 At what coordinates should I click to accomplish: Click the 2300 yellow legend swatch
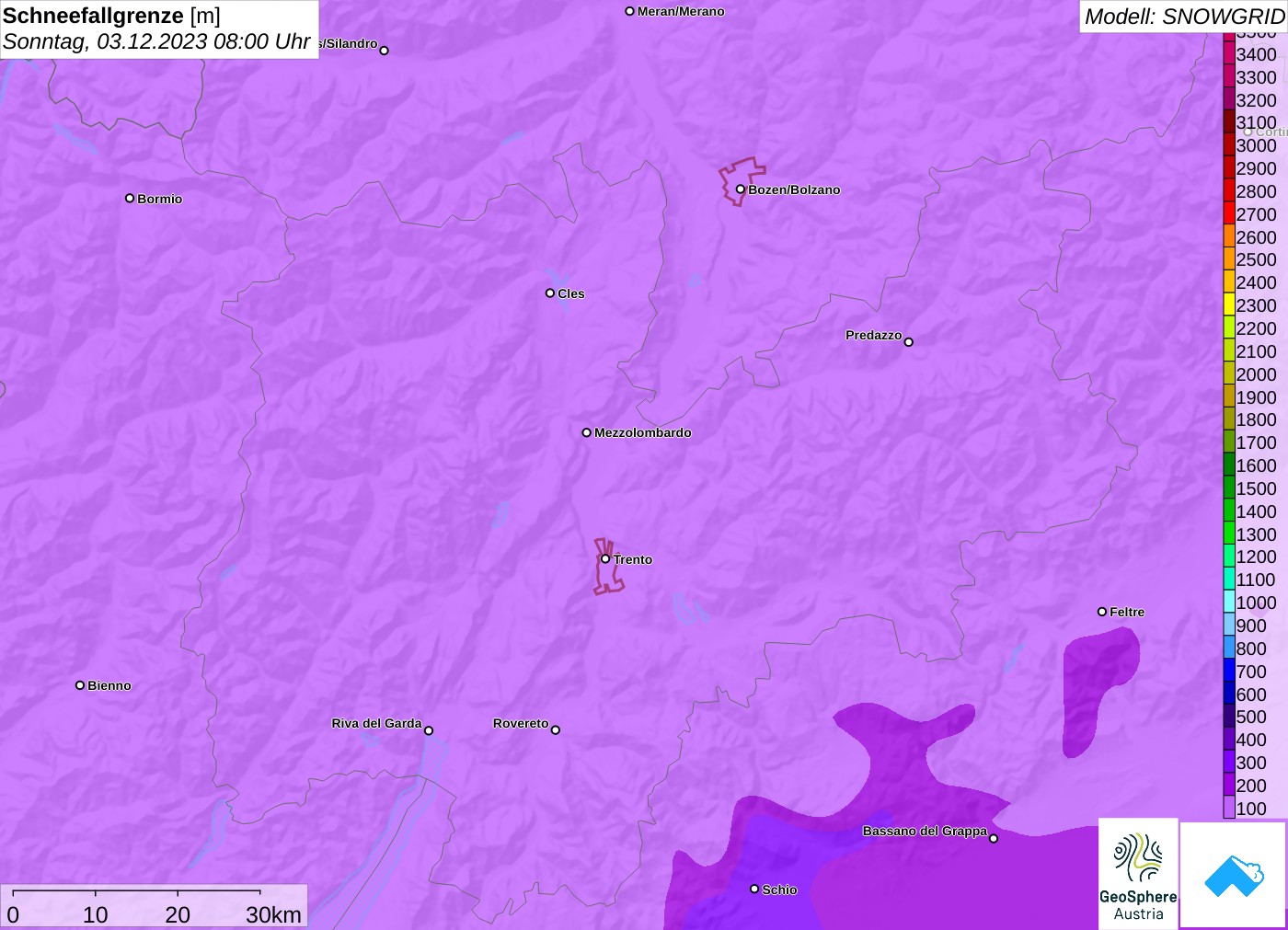pyautogui.click(x=1229, y=305)
